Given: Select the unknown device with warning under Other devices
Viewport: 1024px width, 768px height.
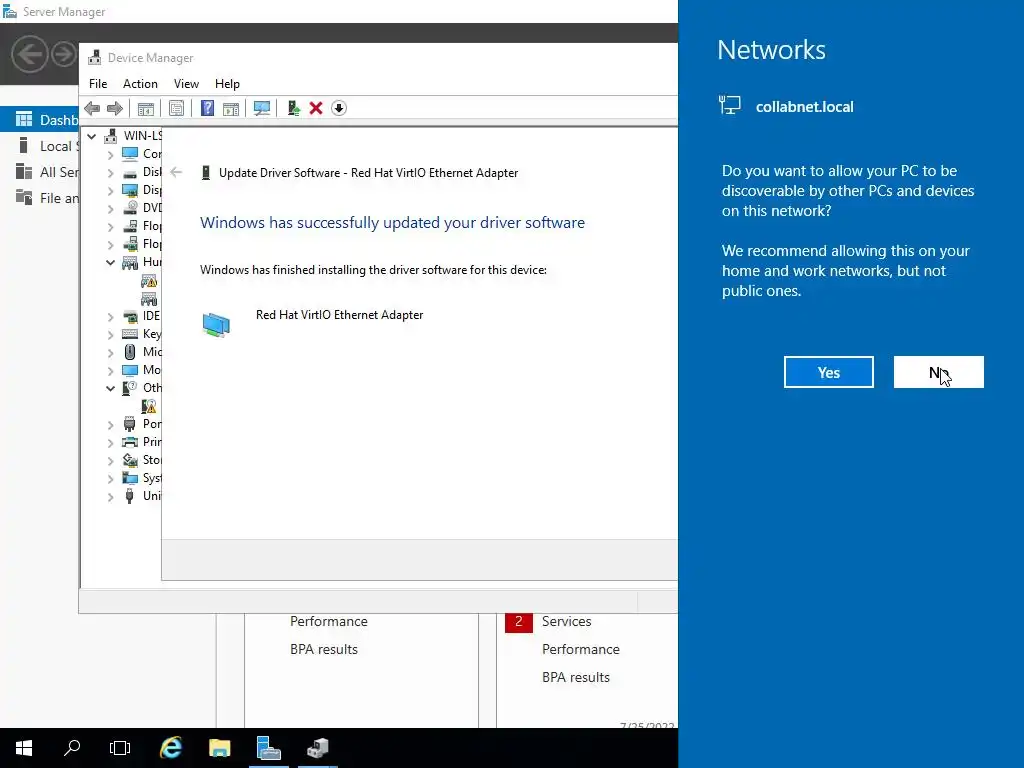Looking at the screenshot, I should pyautogui.click(x=149, y=406).
